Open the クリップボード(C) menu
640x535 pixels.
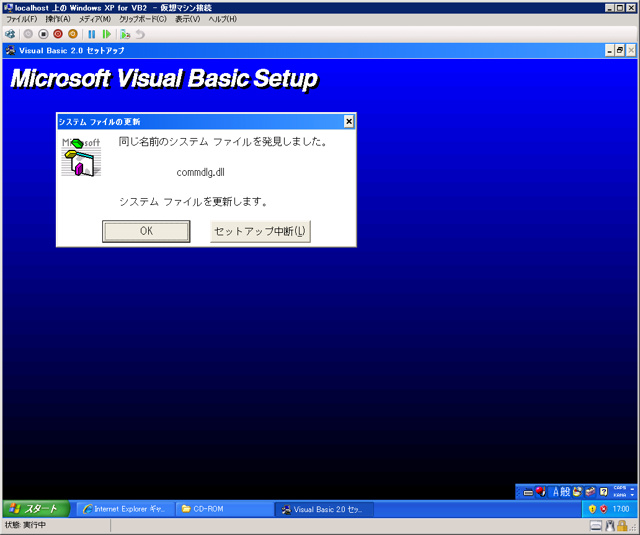click(142, 19)
